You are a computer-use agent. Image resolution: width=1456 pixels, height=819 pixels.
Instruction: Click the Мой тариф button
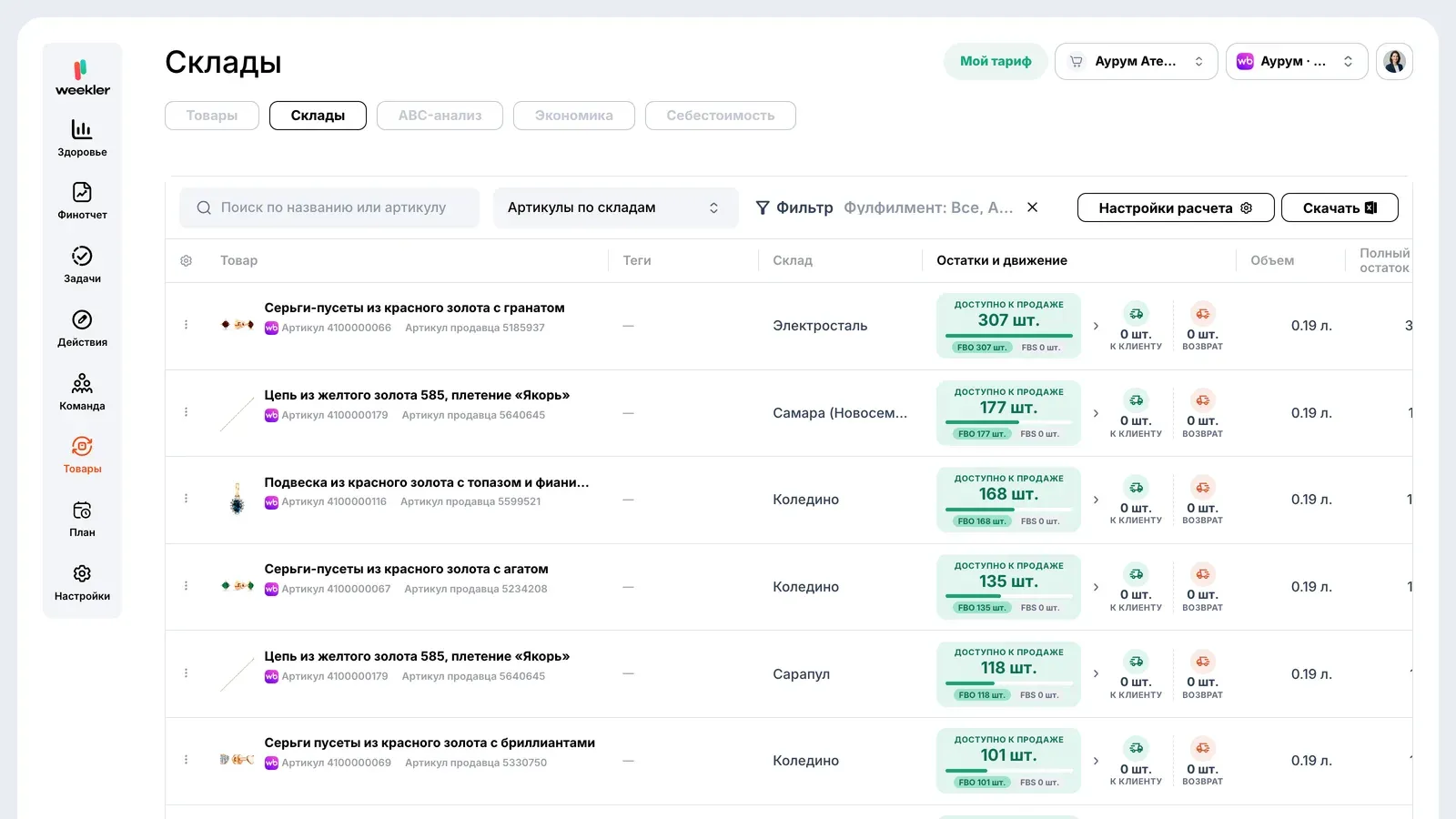996,61
